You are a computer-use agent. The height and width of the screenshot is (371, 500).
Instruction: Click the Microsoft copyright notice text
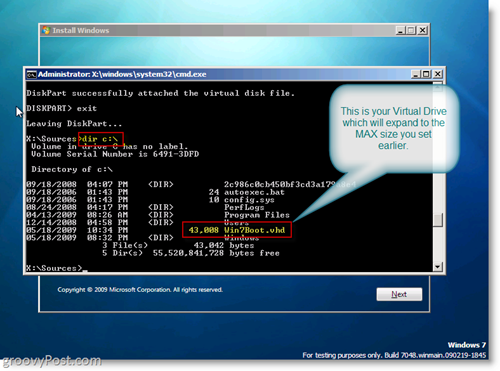140,290
